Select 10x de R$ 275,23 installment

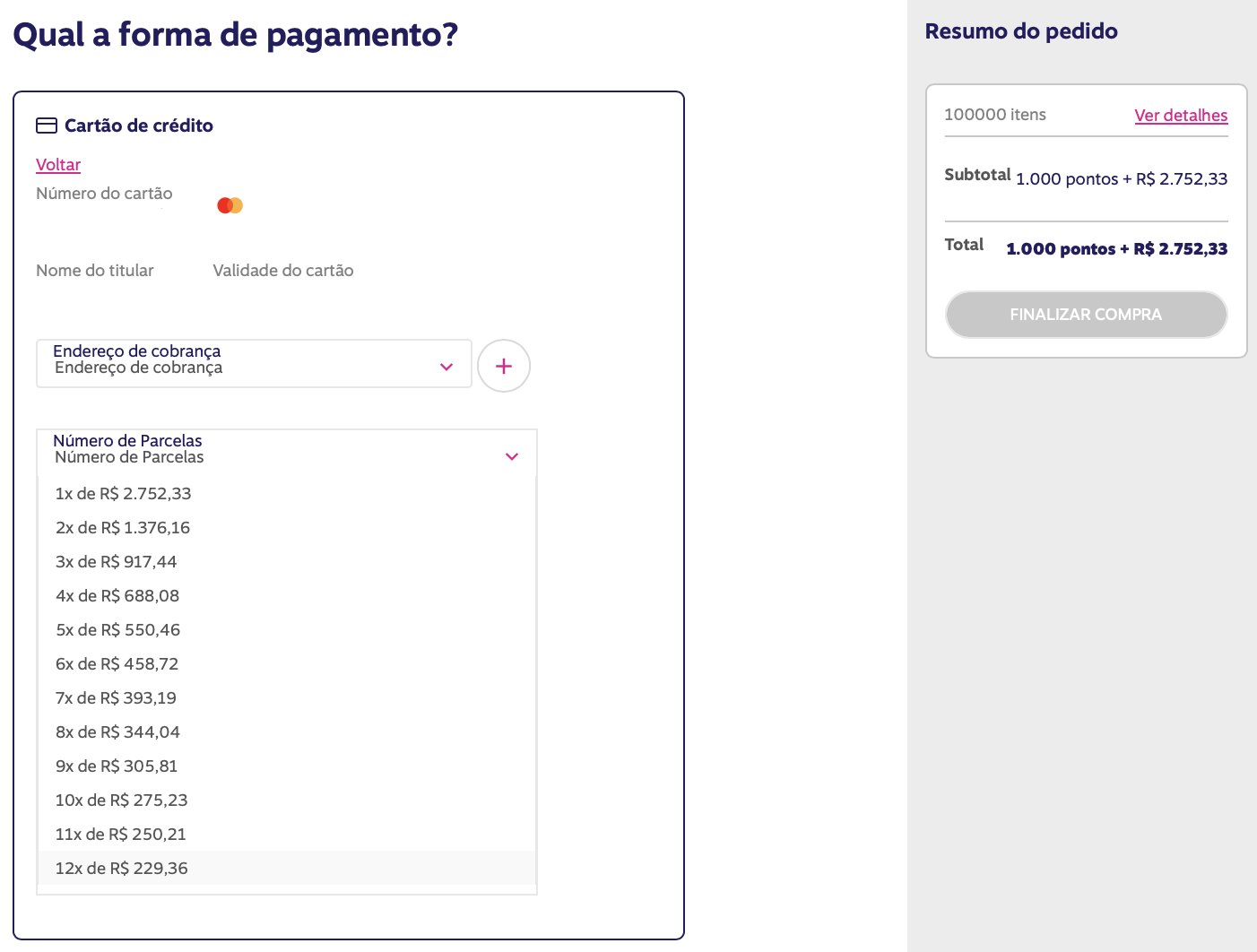coord(287,801)
